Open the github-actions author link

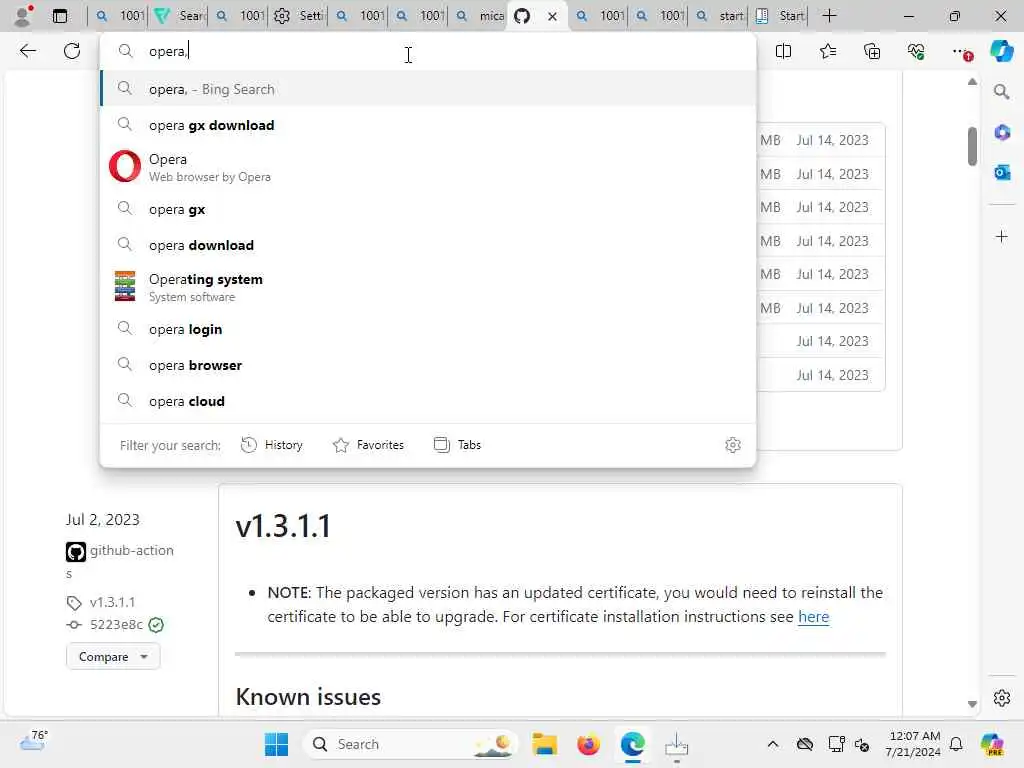[132, 551]
